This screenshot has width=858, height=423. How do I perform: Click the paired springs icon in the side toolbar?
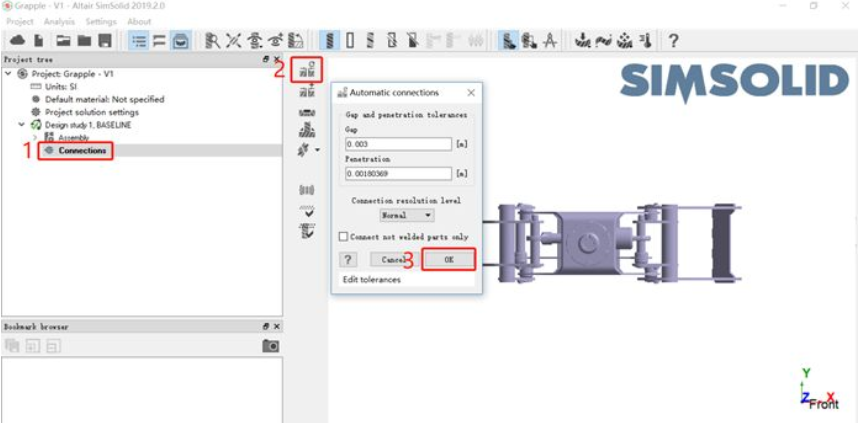pos(307,190)
